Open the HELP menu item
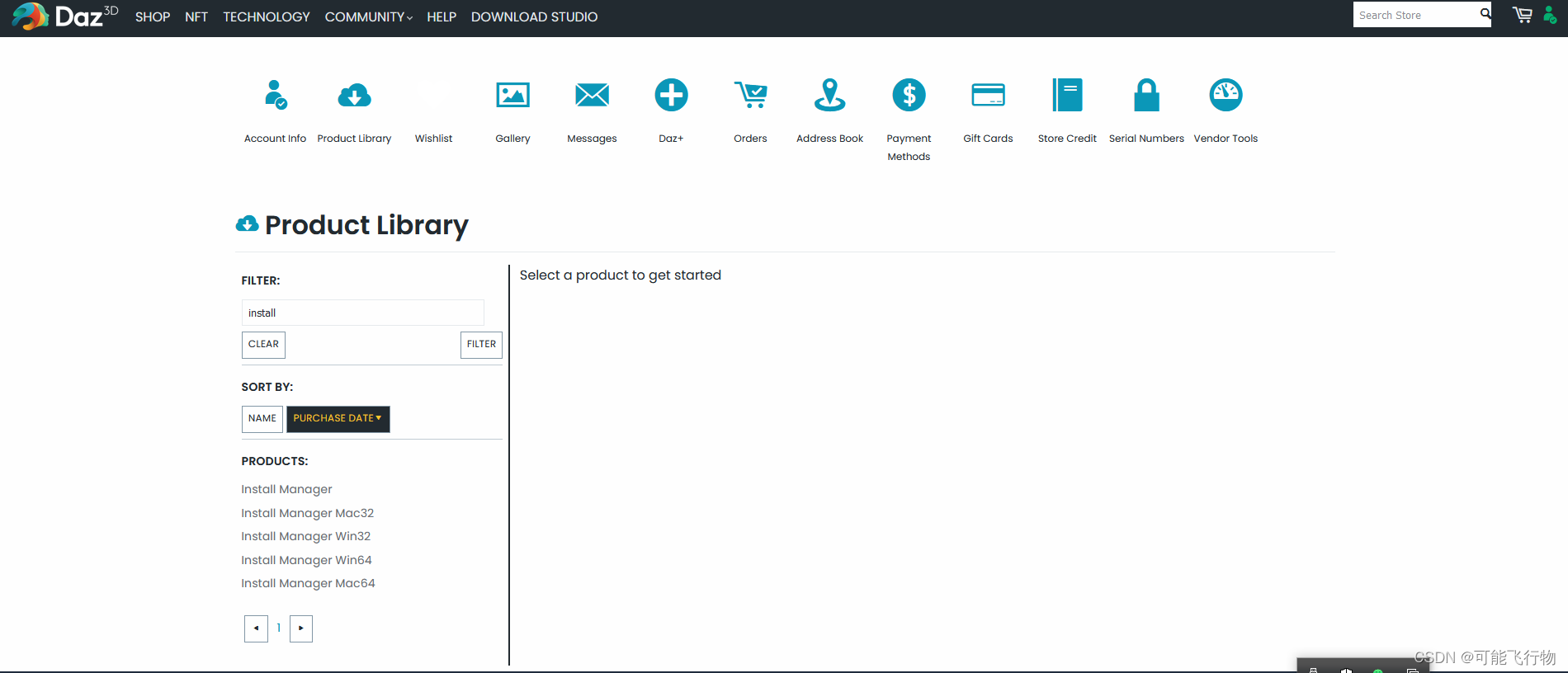 point(442,16)
